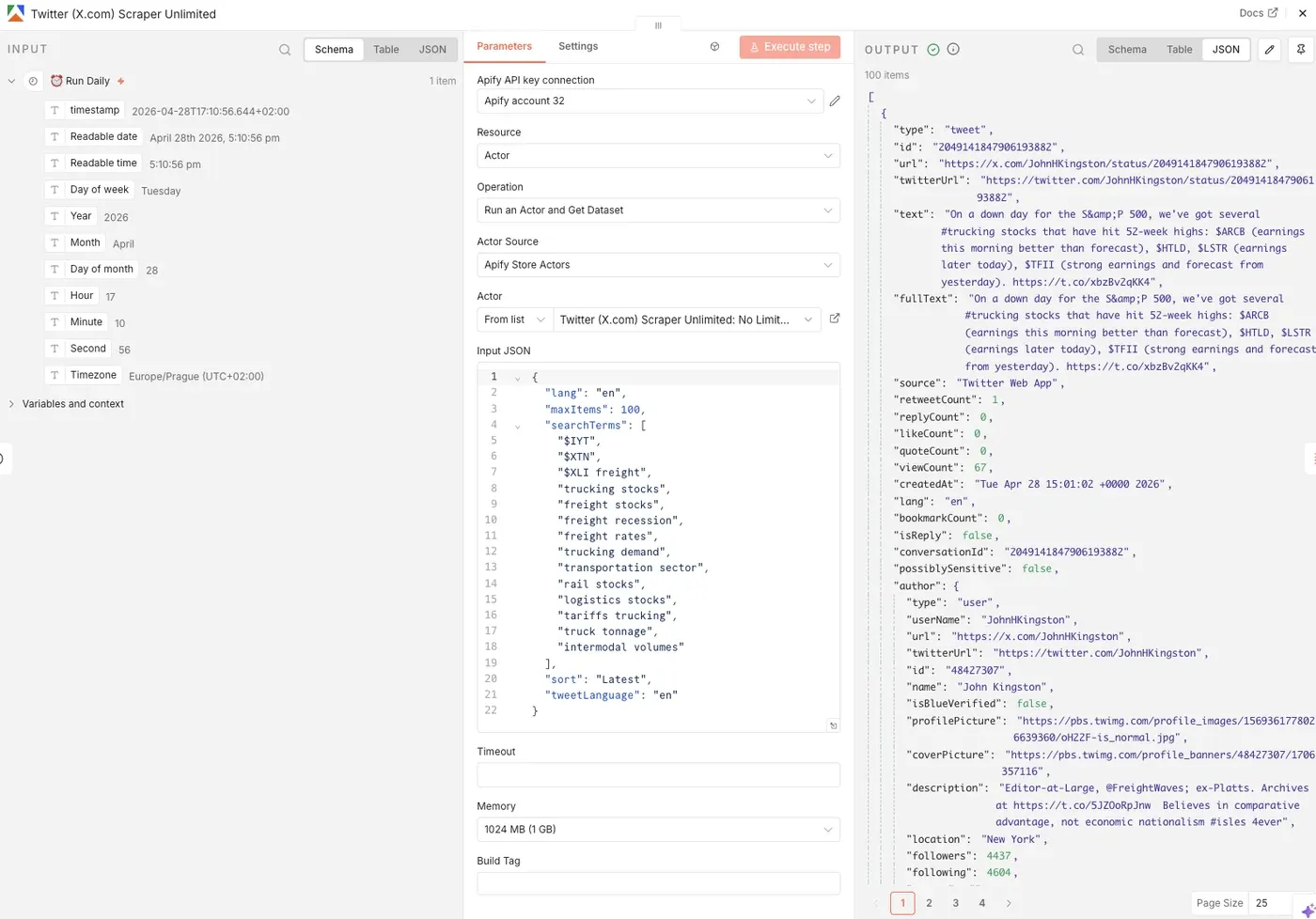Click the output info icon
Image resolution: width=1316 pixels, height=919 pixels.
[x=953, y=49]
